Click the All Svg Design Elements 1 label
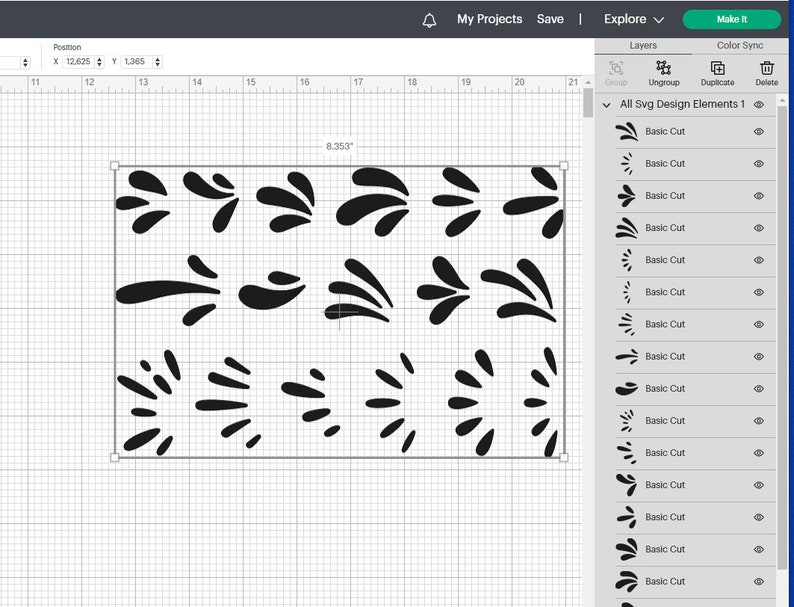This screenshot has height=607, width=794. [682, 104]
